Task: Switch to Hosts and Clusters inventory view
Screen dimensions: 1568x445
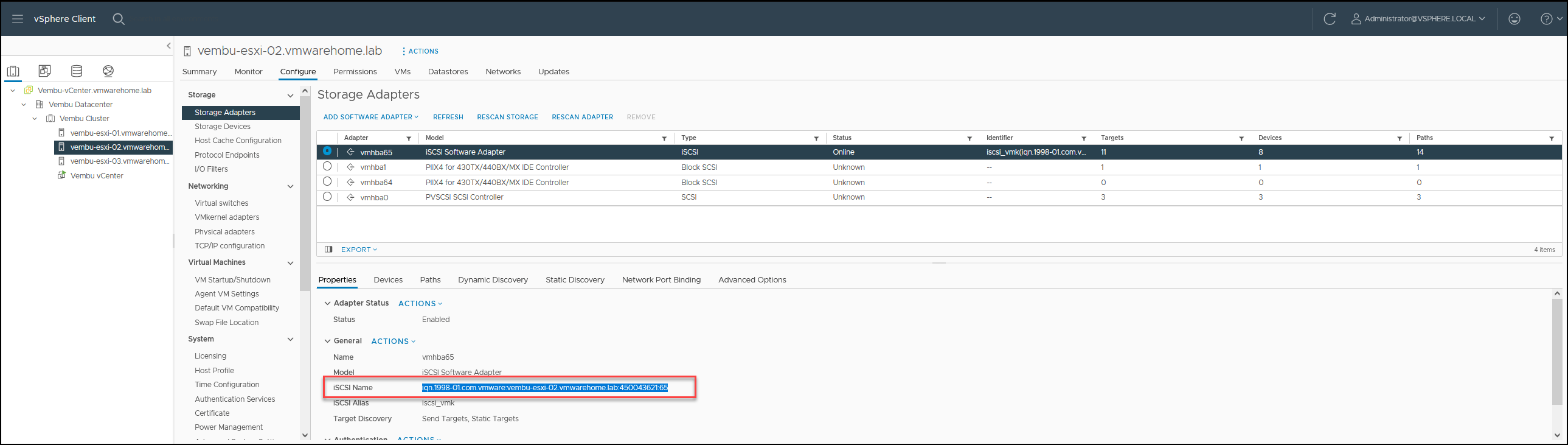Action: pos(13,71)
